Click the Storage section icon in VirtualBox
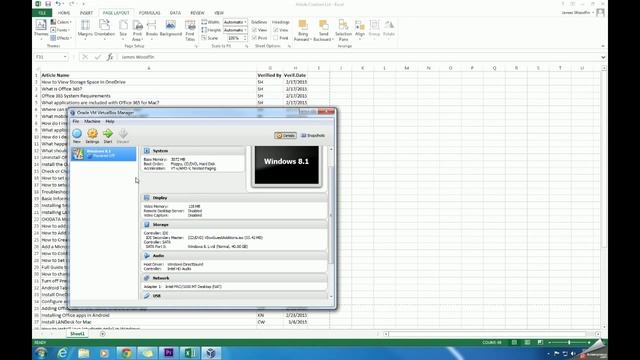The image size is (640, 360). tap(147, 224)
